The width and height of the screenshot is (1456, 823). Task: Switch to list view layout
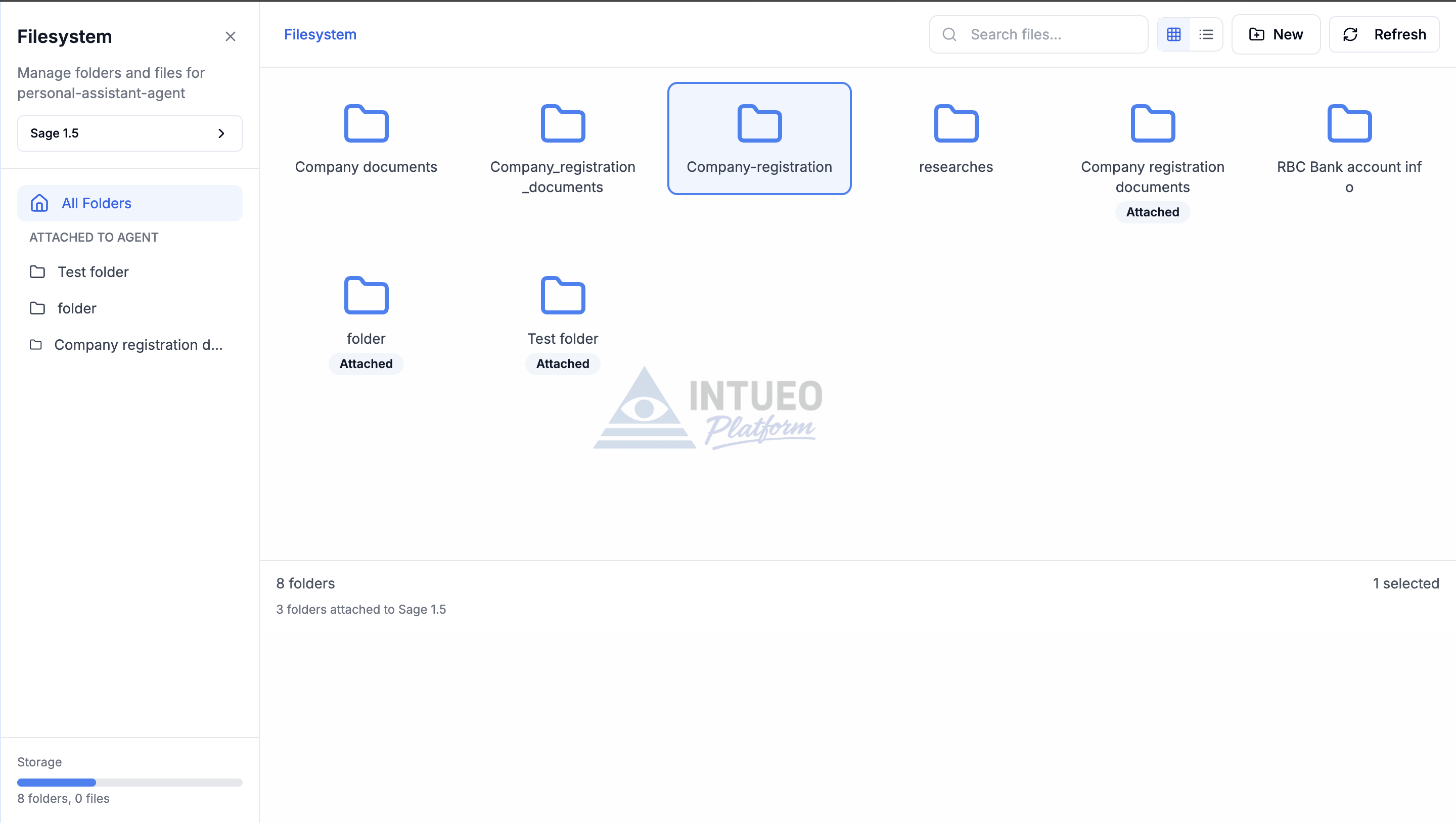click(x=1206, y=34)
